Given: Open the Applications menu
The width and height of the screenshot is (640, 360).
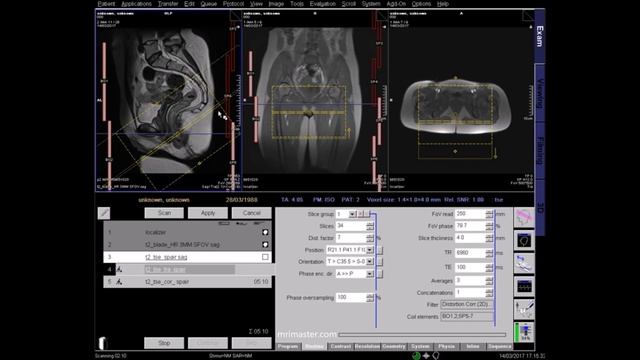Looking at the screenshot, I should [x=136, y=4].
